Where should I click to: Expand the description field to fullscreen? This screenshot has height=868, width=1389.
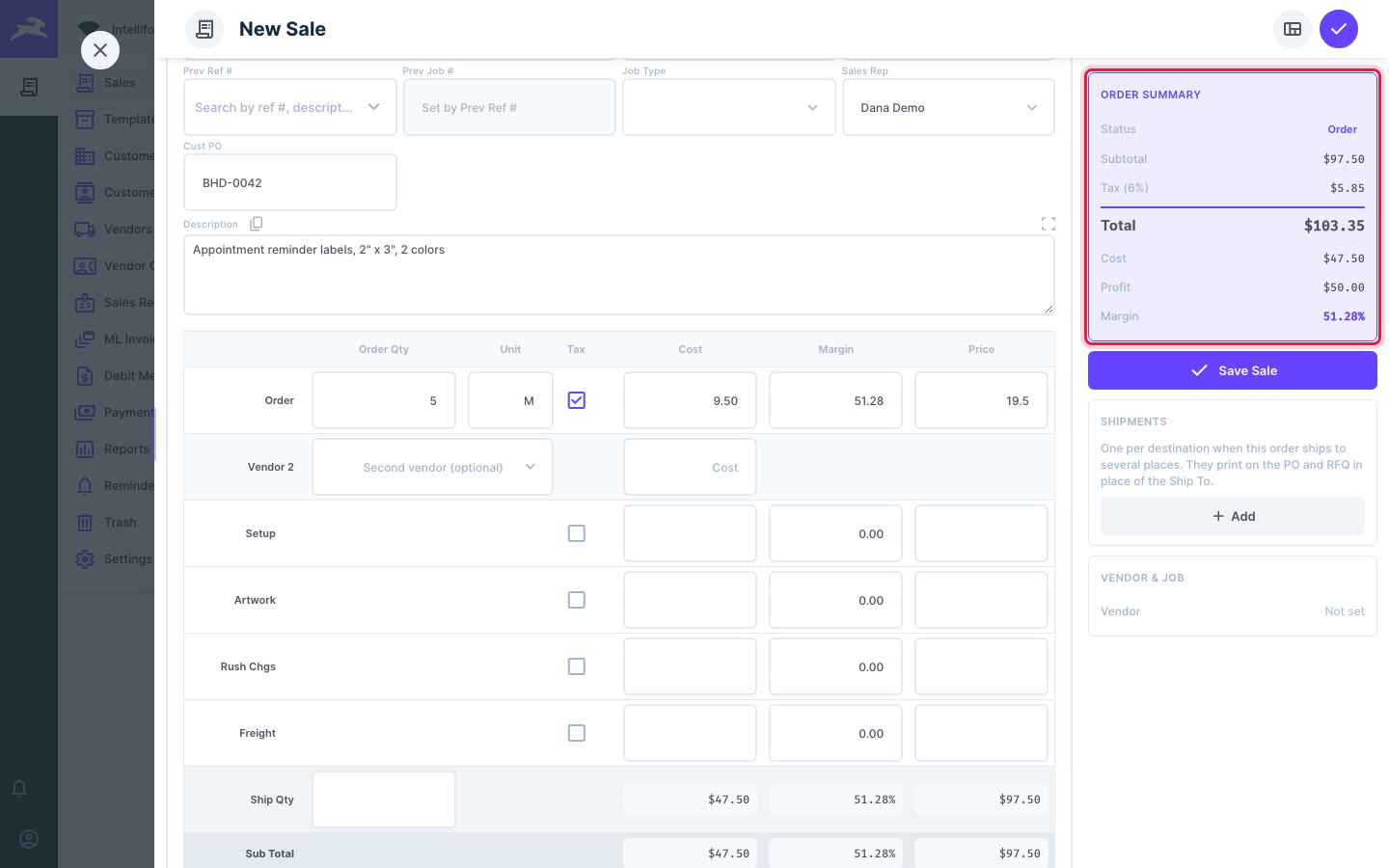(x=1049, y=224)
